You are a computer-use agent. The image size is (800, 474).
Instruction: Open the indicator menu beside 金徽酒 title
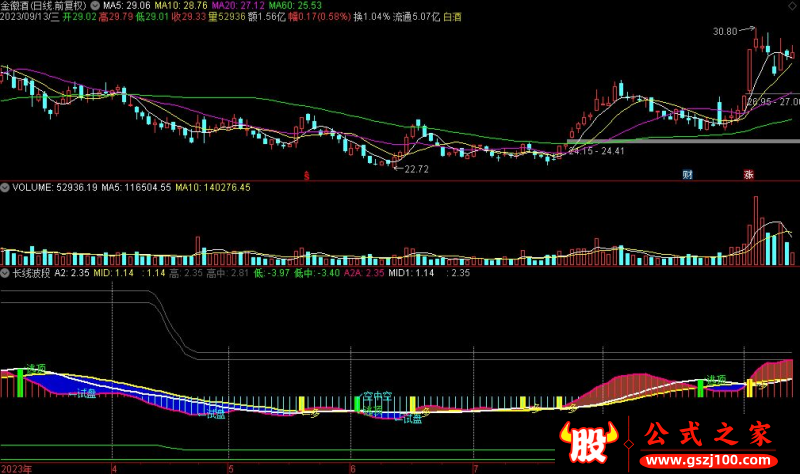(x=95, y=6)
